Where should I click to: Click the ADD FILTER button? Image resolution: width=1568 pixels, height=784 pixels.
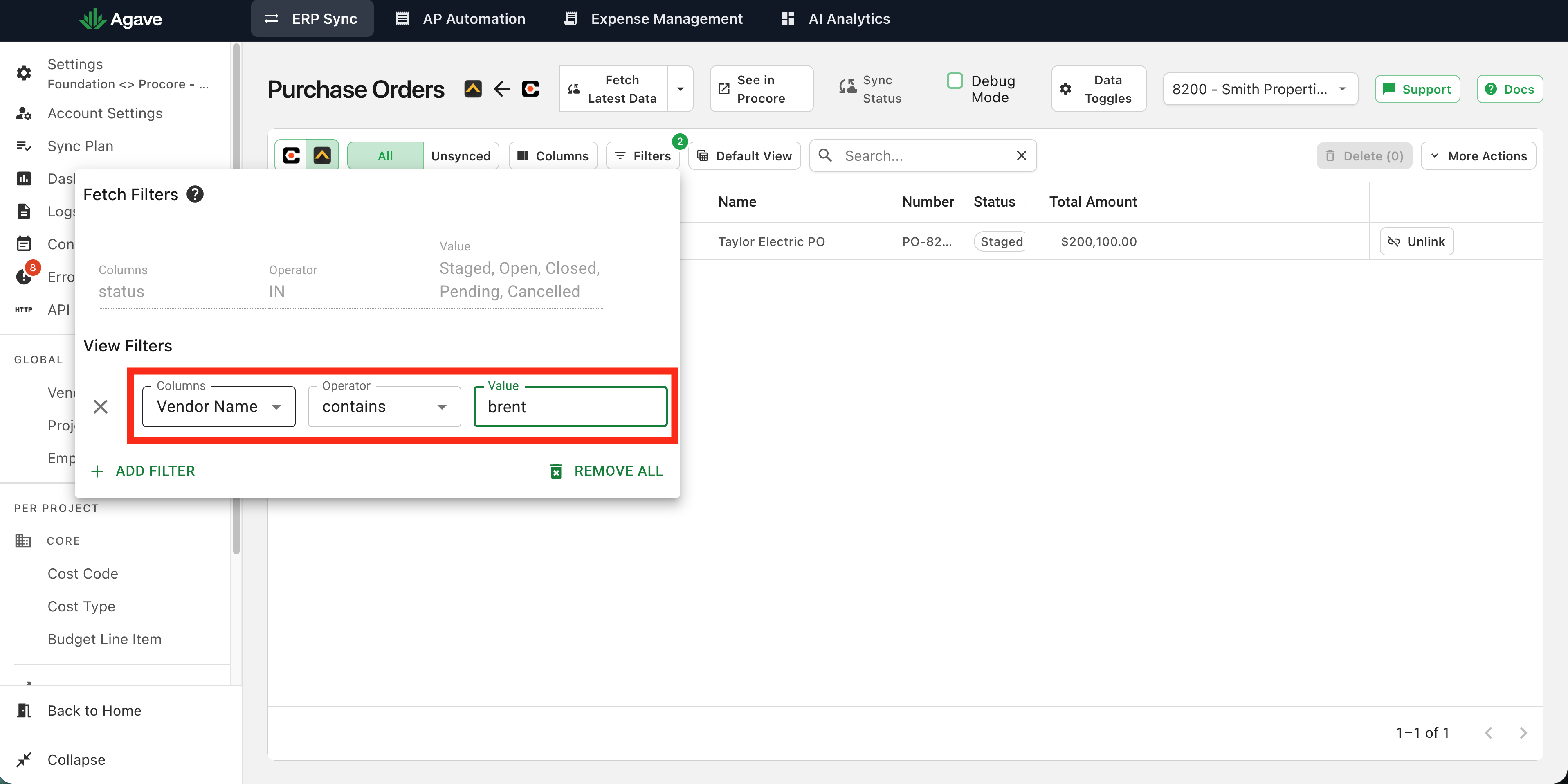(142, 471)
